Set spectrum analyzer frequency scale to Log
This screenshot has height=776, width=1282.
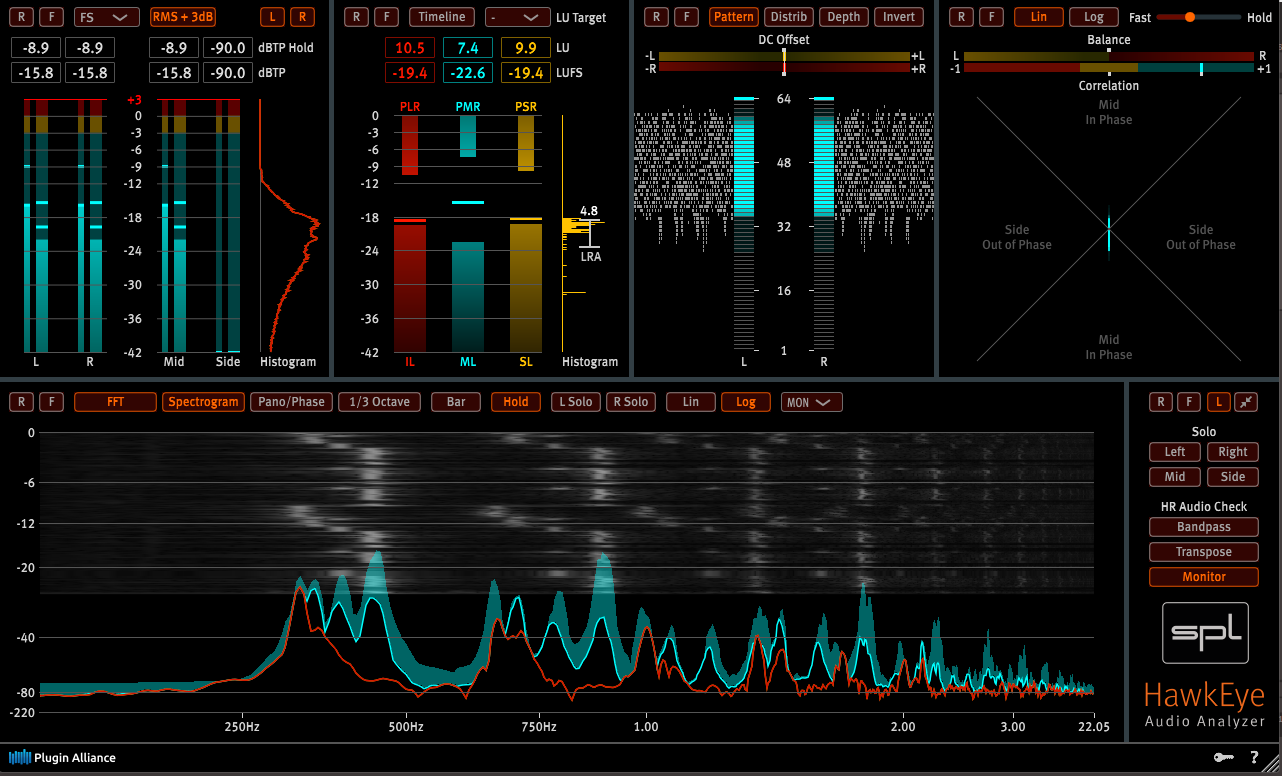[x=746, y=402]
